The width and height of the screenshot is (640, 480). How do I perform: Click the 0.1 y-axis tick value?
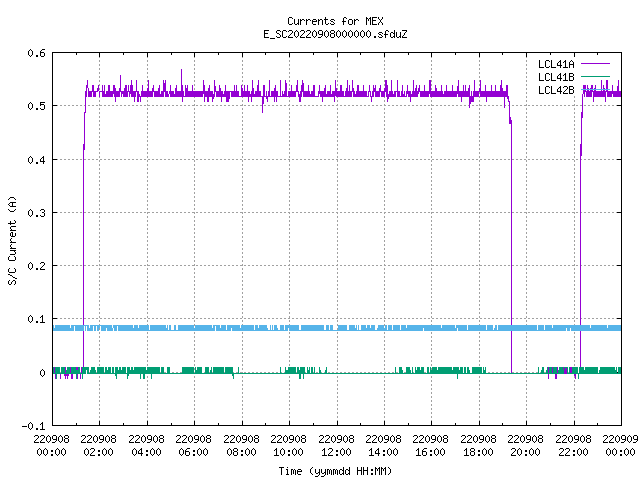tap(37, 319)
